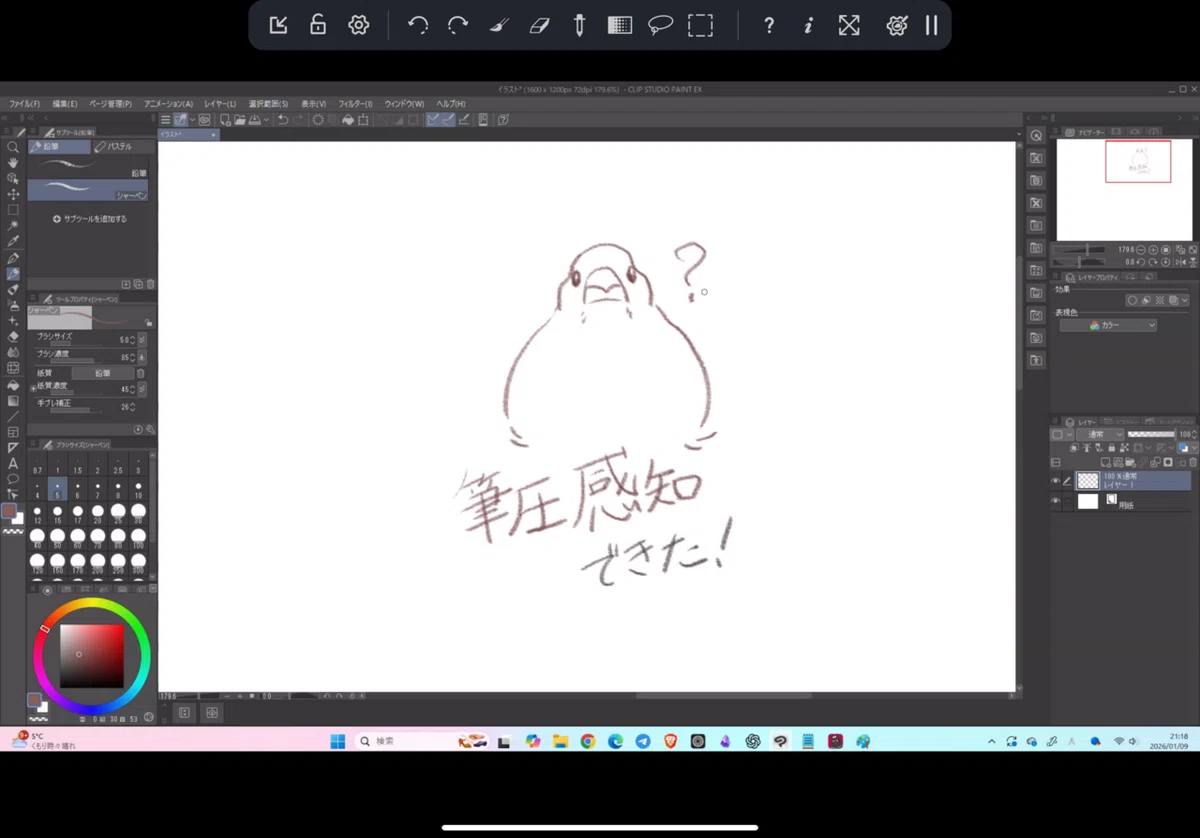Delete sub tool using trash icon

[150, 284]
